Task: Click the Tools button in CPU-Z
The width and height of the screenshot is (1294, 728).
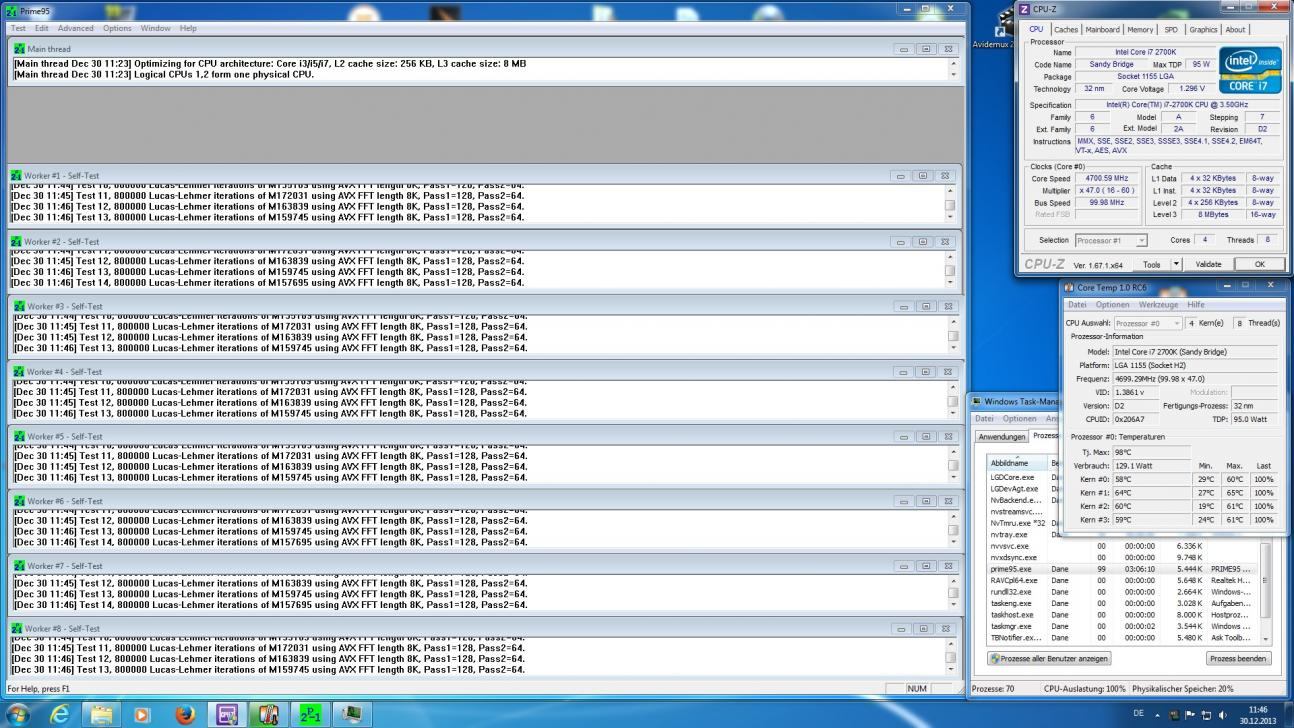Action: pyautogui.click(x=1152, y=264)
